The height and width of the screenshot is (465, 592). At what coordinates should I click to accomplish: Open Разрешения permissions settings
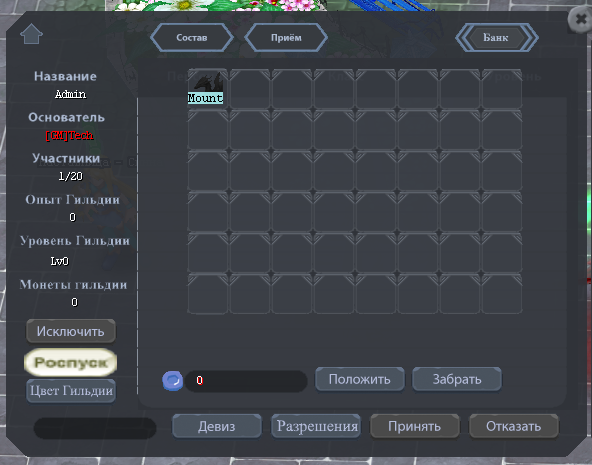pos(316,426)
